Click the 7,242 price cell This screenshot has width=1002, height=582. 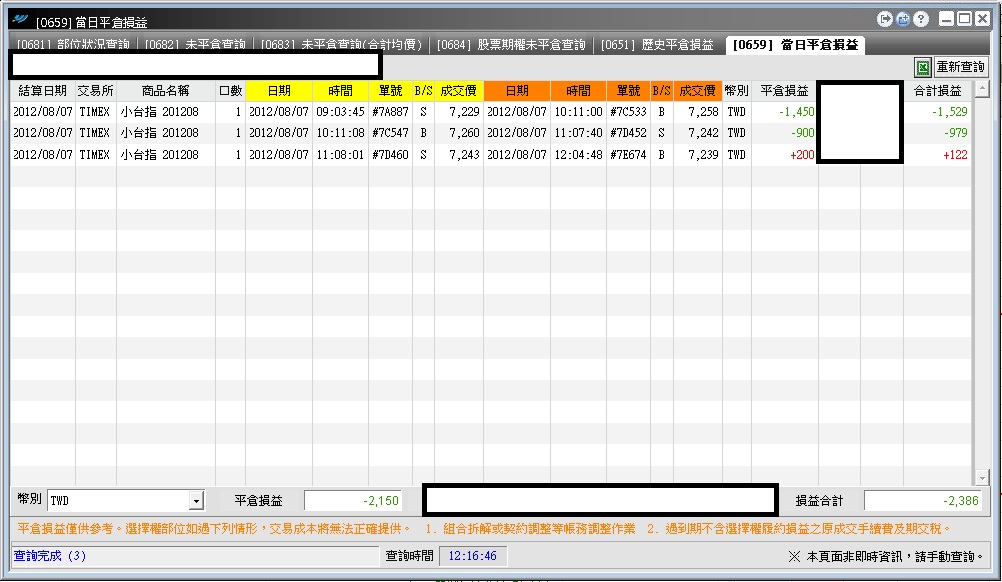click(698, 133)
